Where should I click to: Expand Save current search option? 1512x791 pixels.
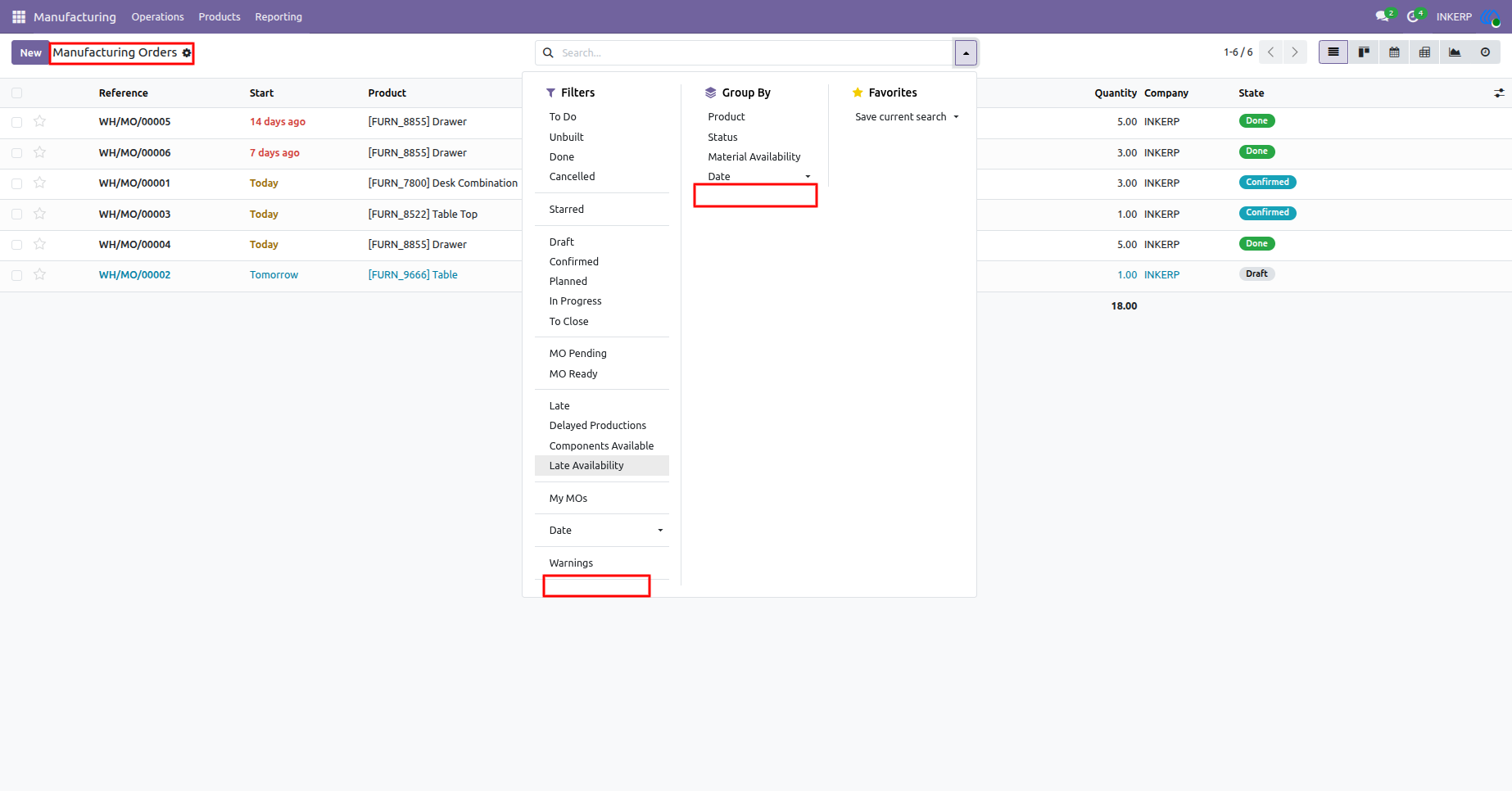coord(906,117)
